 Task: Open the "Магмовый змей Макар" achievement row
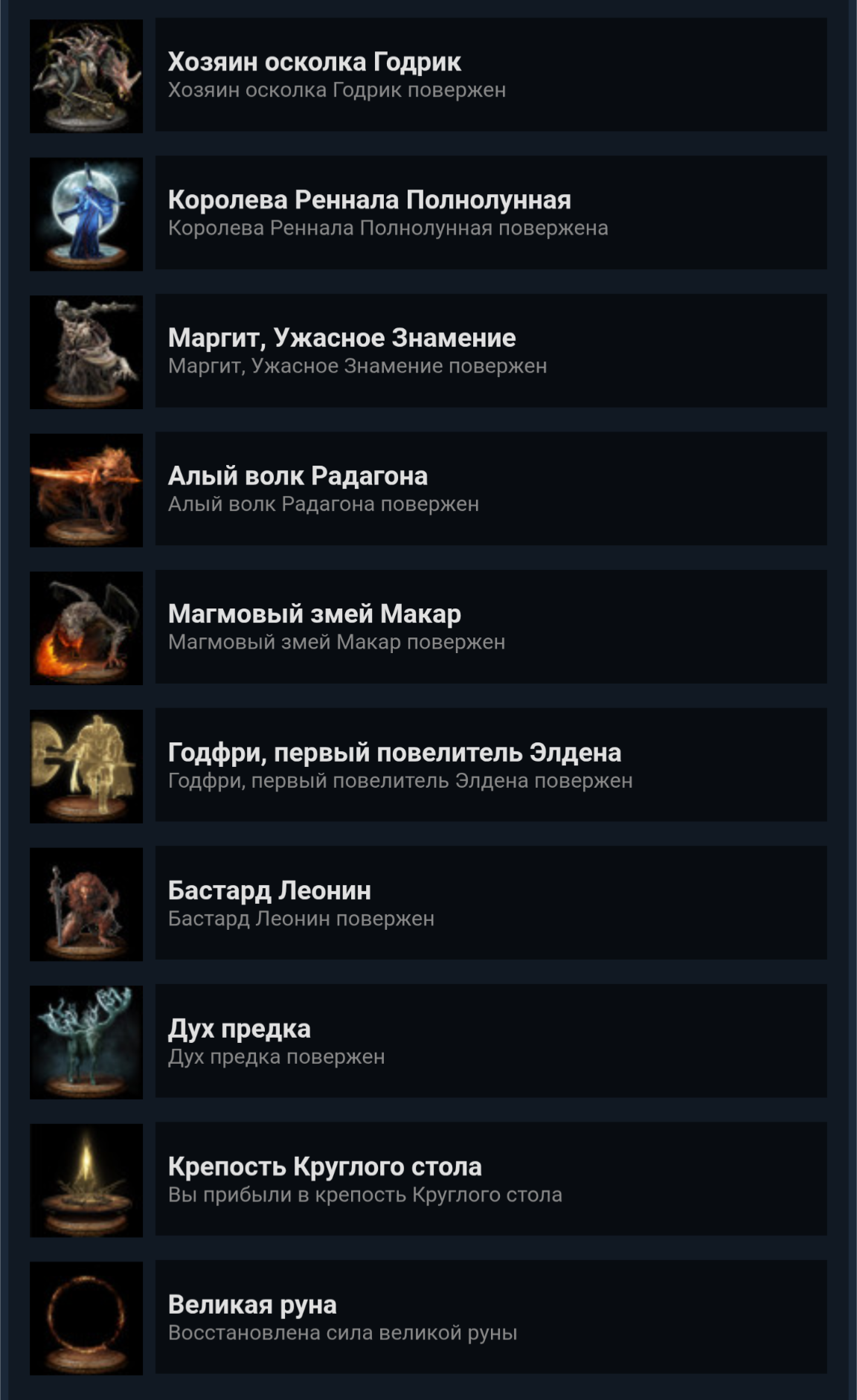point(491,626)
